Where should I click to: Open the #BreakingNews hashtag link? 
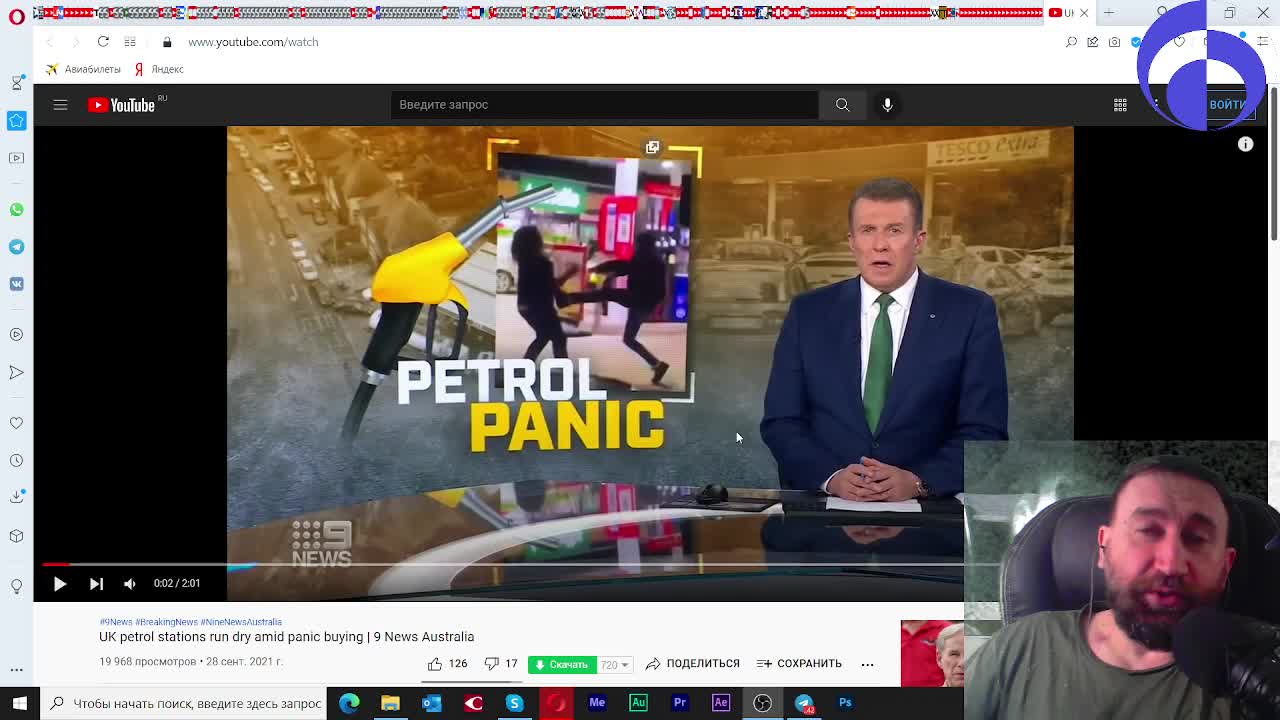(166, 622)
